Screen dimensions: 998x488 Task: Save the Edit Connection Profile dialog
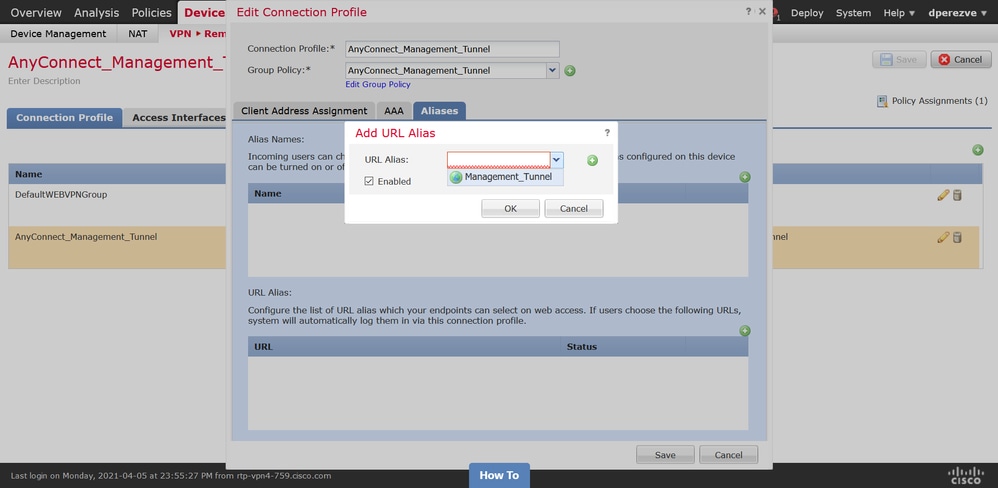pyautogui.click(x=665, y=455)
